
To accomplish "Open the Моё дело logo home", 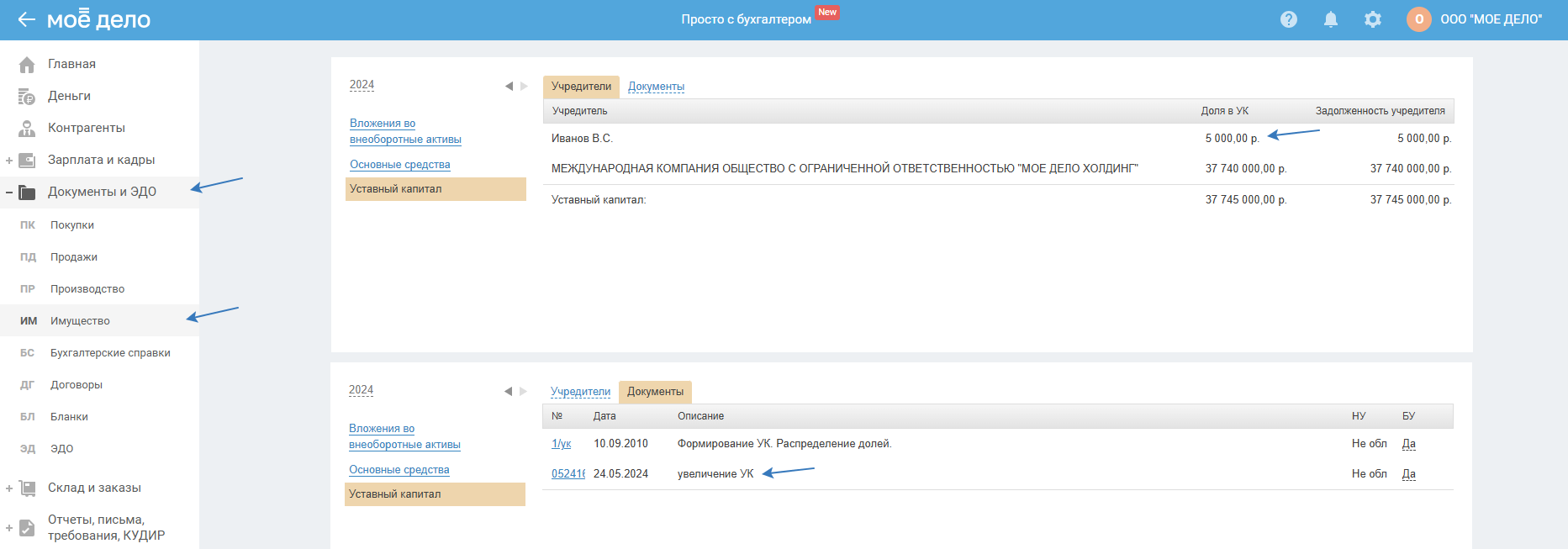I will click(x=98, y=19).
